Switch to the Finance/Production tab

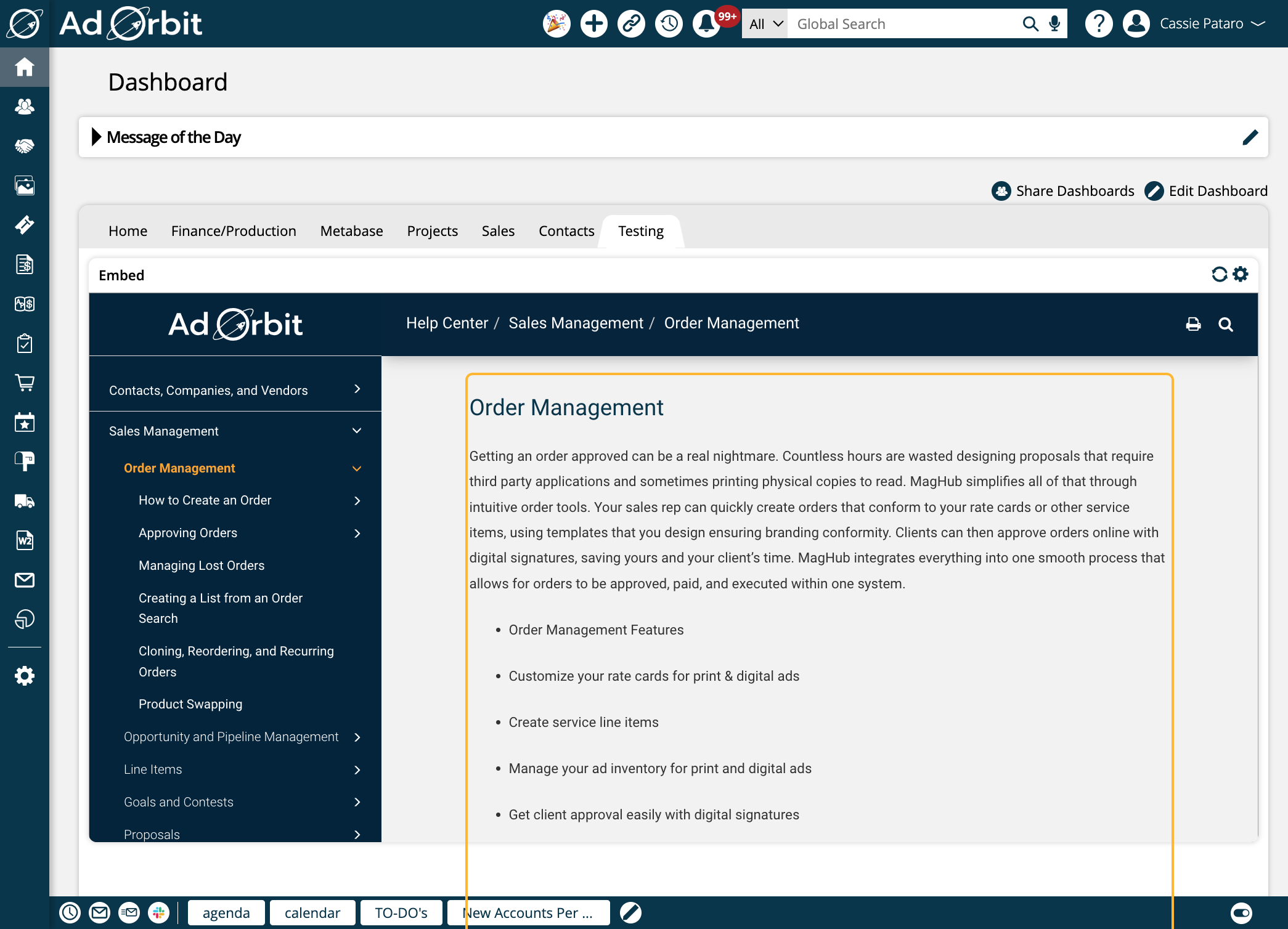(234, 231)
